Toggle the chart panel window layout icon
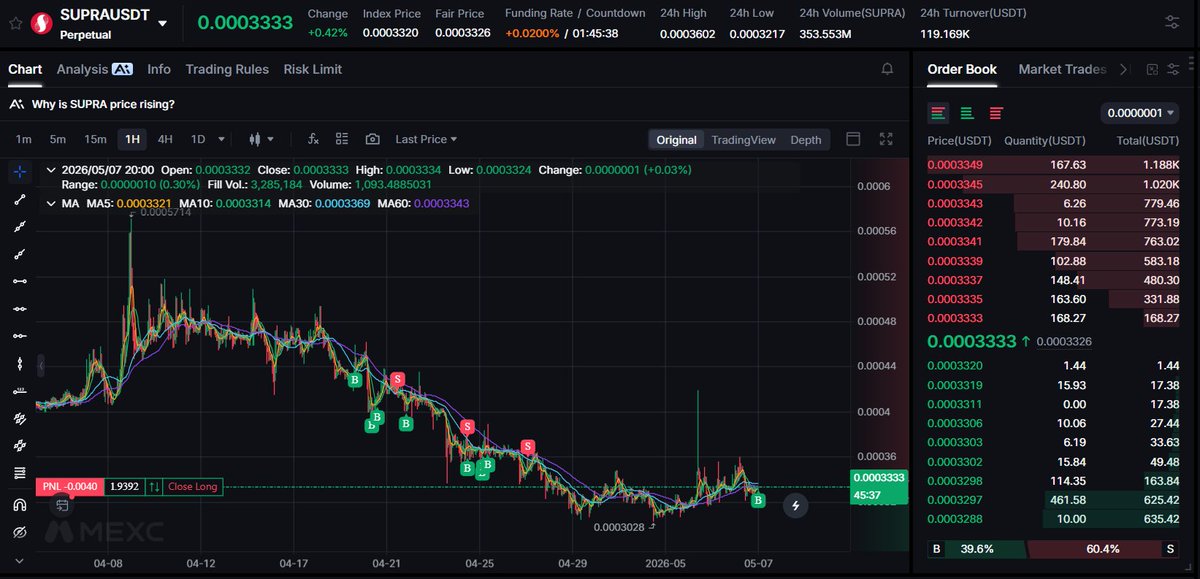This screenshot has width=1200, height=579. [x=853, y=139]
